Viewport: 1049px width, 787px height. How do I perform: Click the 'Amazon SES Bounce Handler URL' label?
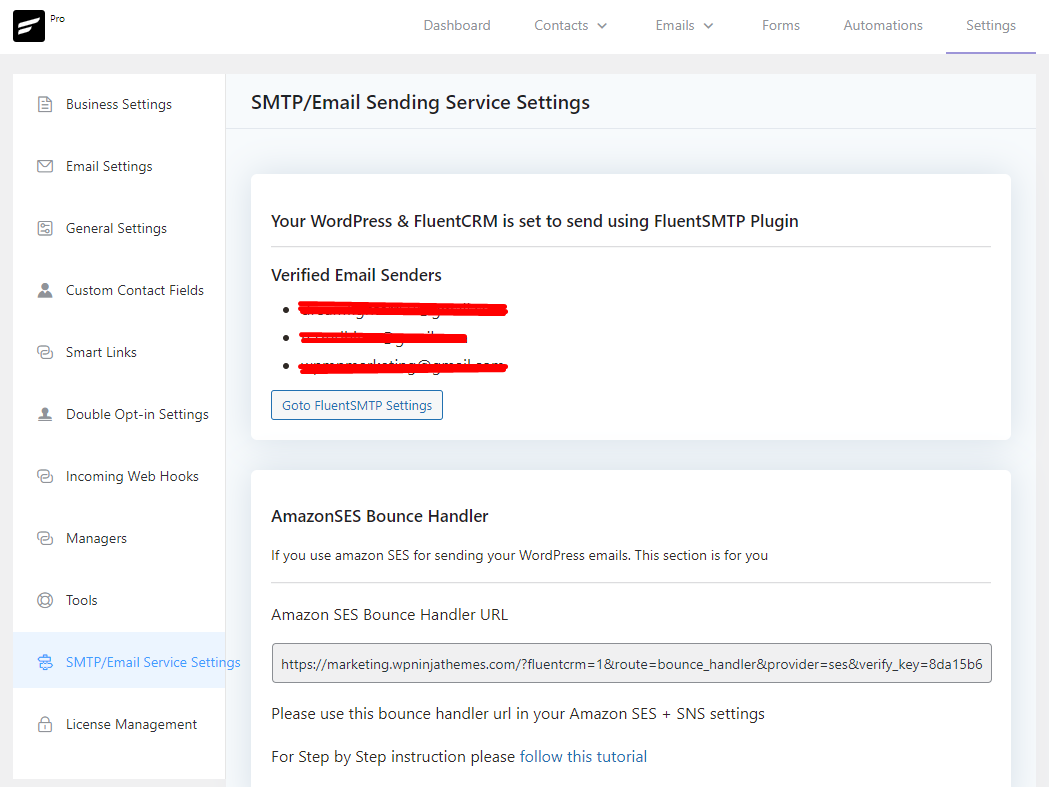click(x=389, y=614)
